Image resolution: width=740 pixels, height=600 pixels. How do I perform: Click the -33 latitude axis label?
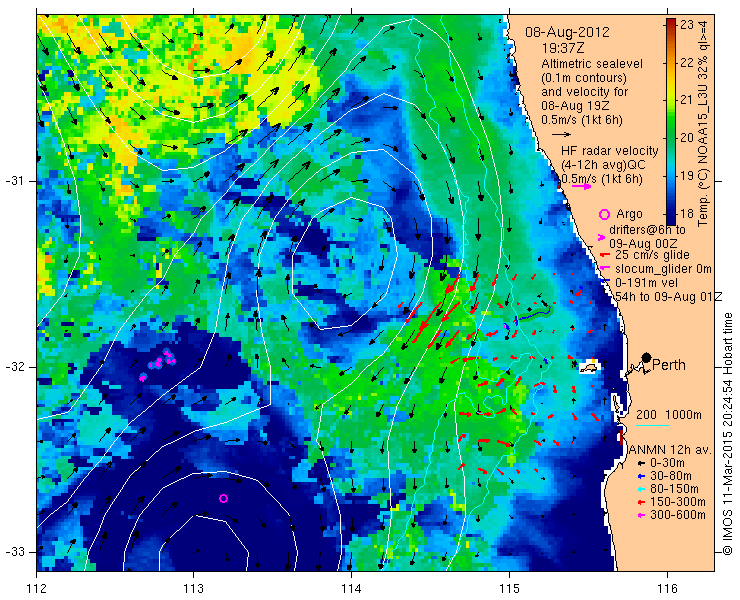[x=16, y=552]
